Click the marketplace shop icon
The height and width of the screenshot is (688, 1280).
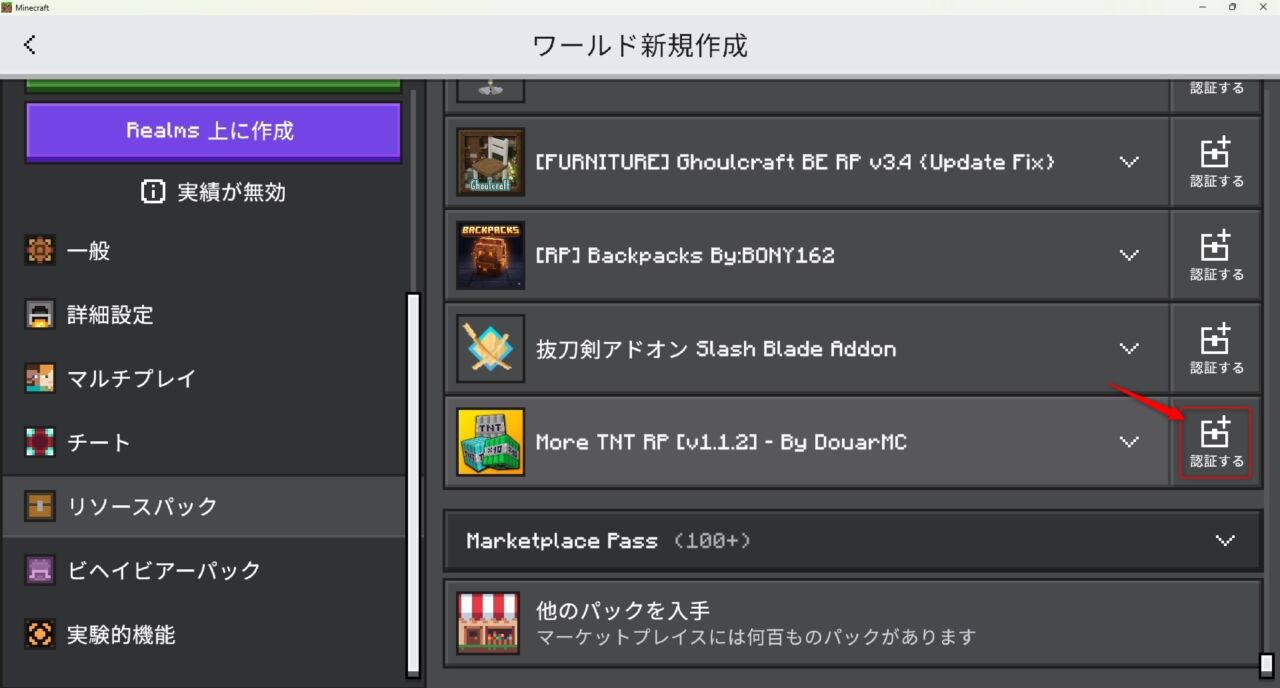[x=488, y=623]
